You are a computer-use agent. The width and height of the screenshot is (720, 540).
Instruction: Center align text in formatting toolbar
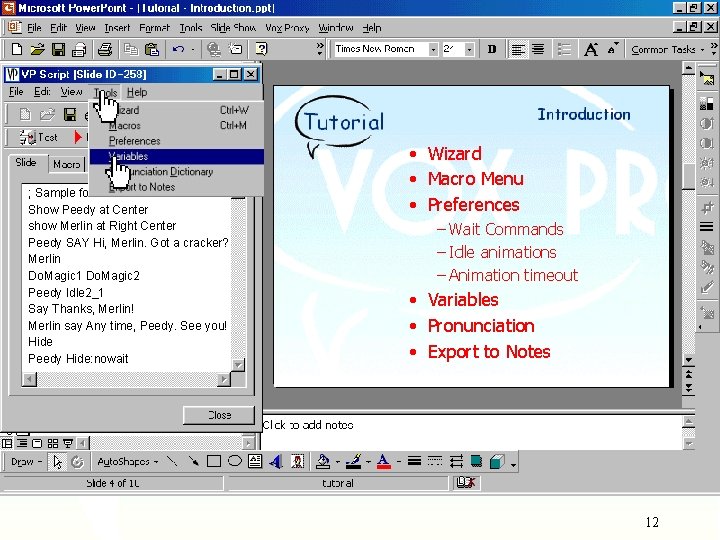click(538, 49)
